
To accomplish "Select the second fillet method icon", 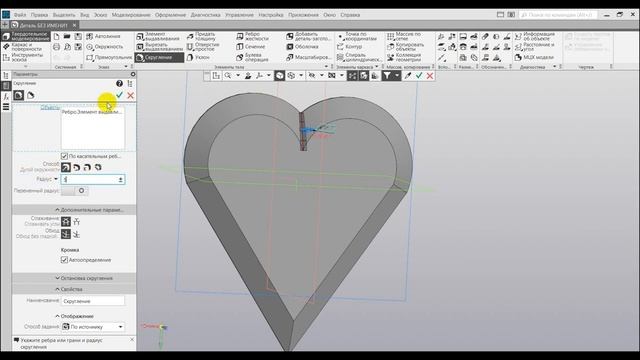I will point(76,167).
